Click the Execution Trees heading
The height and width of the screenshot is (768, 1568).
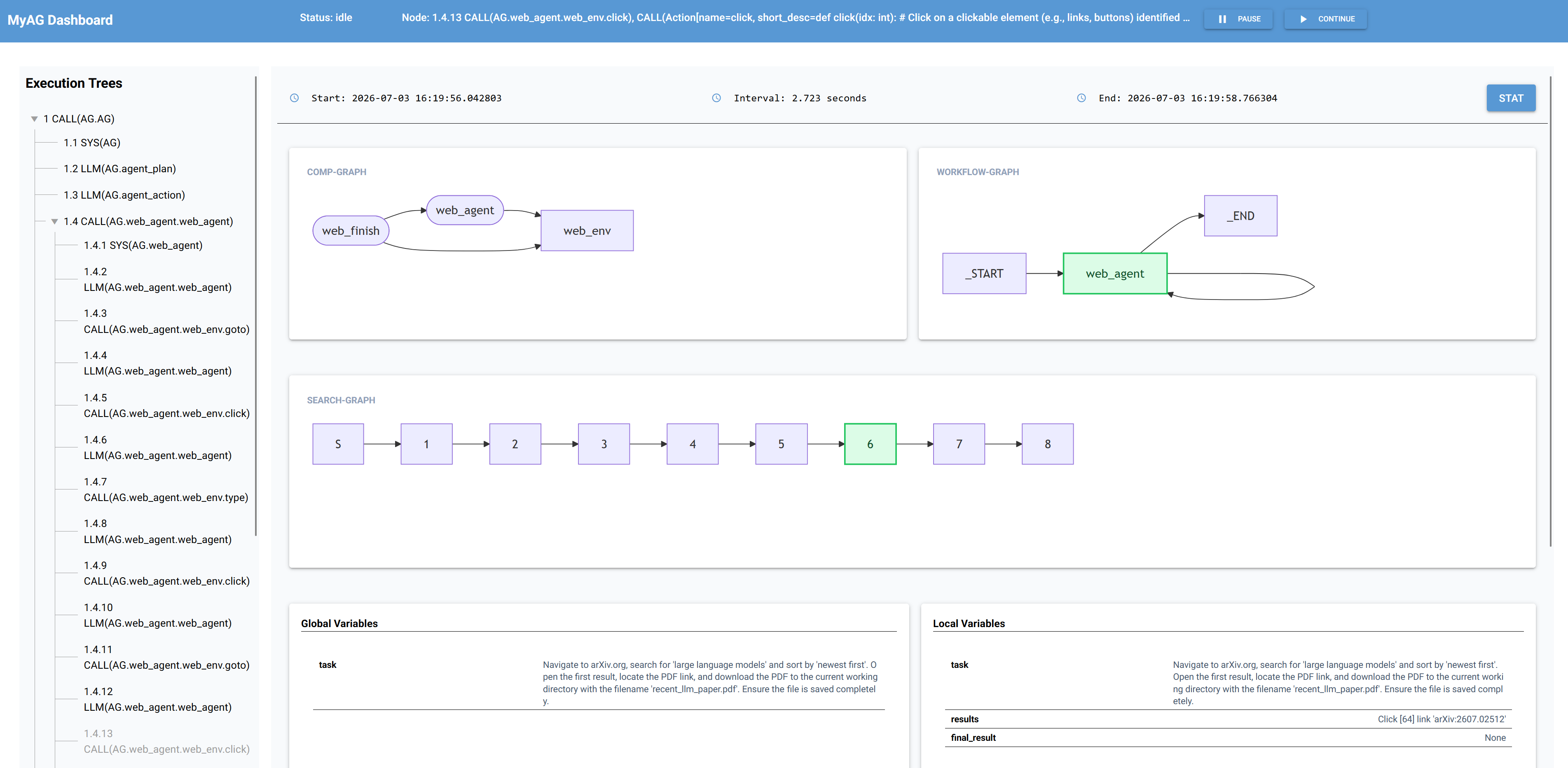74,83
